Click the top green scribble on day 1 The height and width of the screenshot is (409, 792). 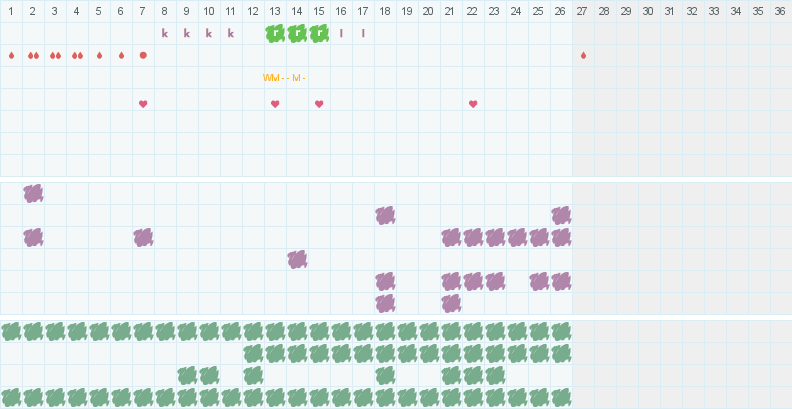[11, 331]
